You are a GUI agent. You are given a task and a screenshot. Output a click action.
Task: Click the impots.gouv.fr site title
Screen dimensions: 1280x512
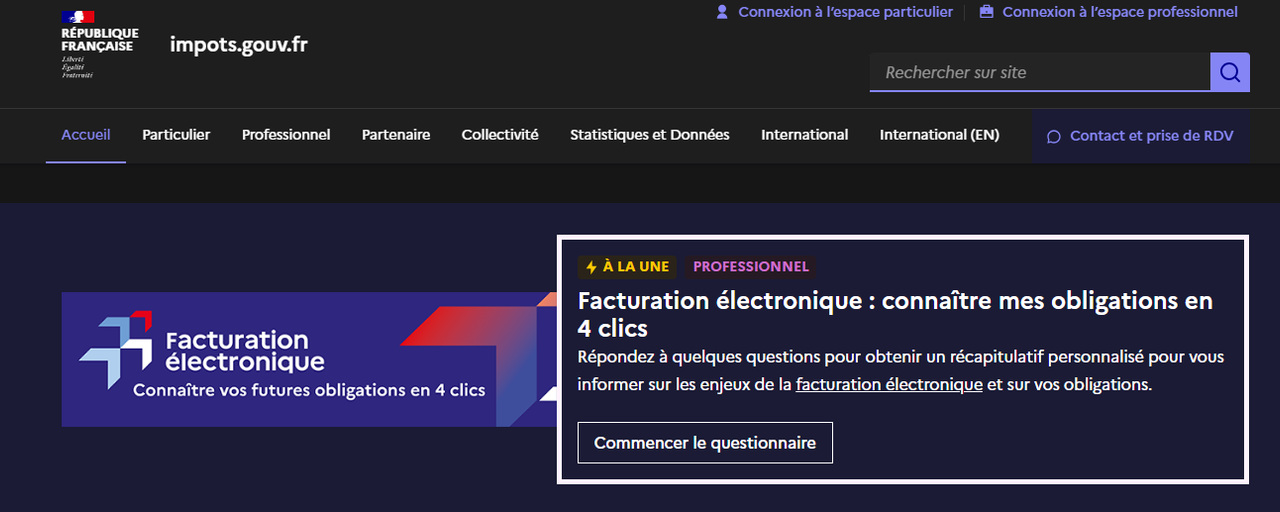[x=239, y=44]
